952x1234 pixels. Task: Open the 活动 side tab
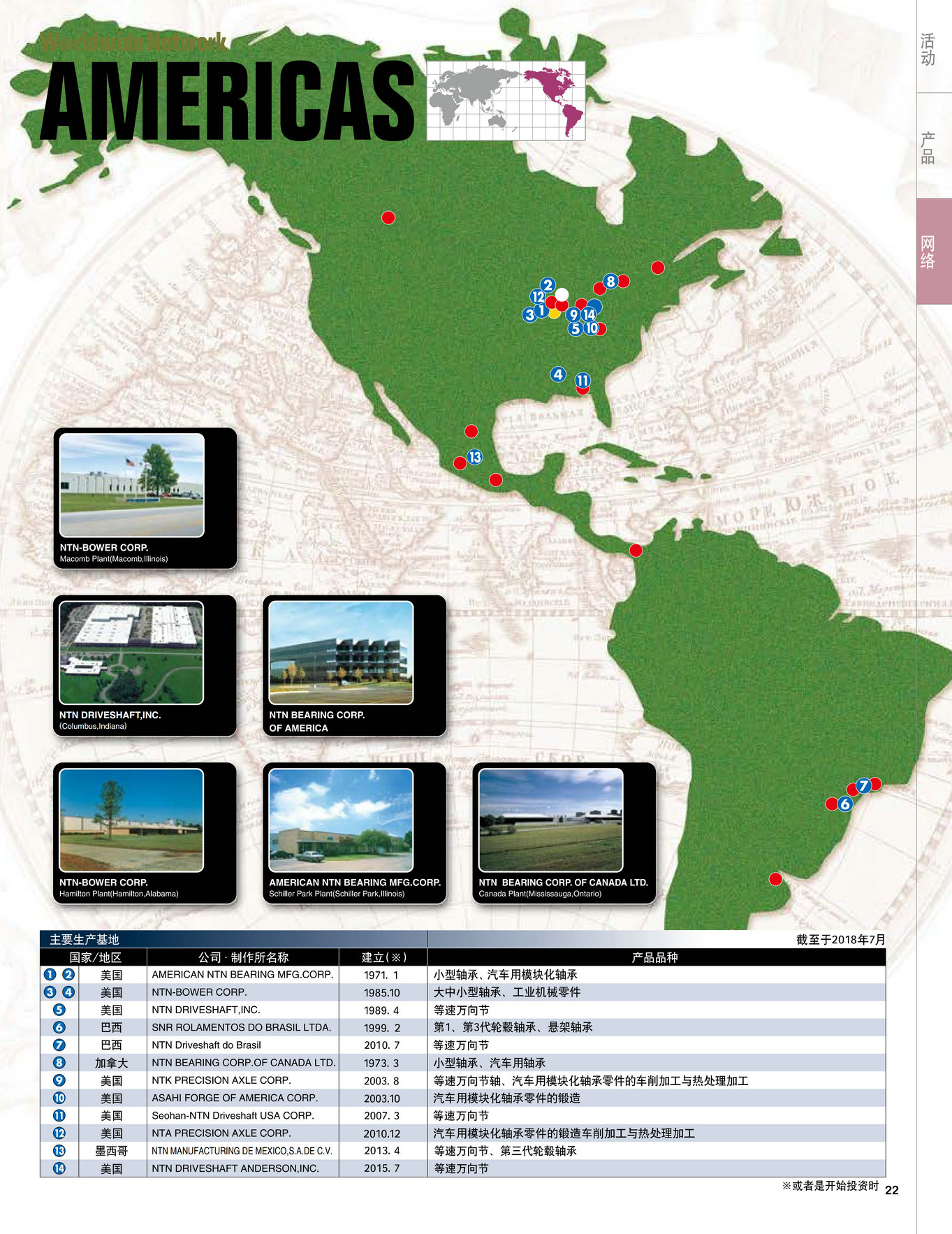928,50
